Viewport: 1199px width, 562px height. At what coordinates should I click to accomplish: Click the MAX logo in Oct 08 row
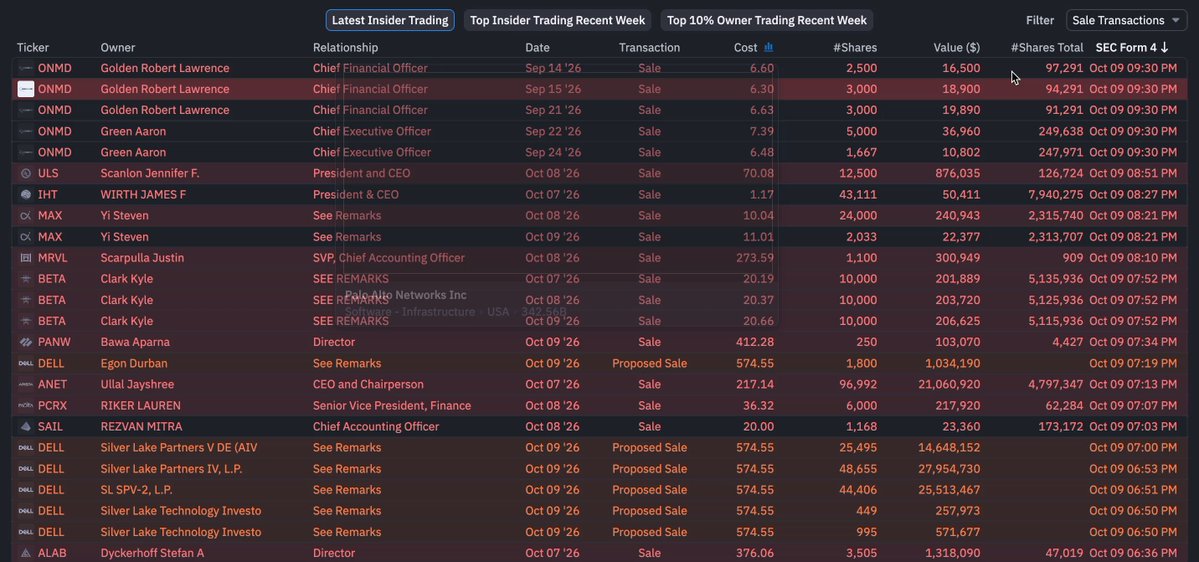[x=25, y=216]
